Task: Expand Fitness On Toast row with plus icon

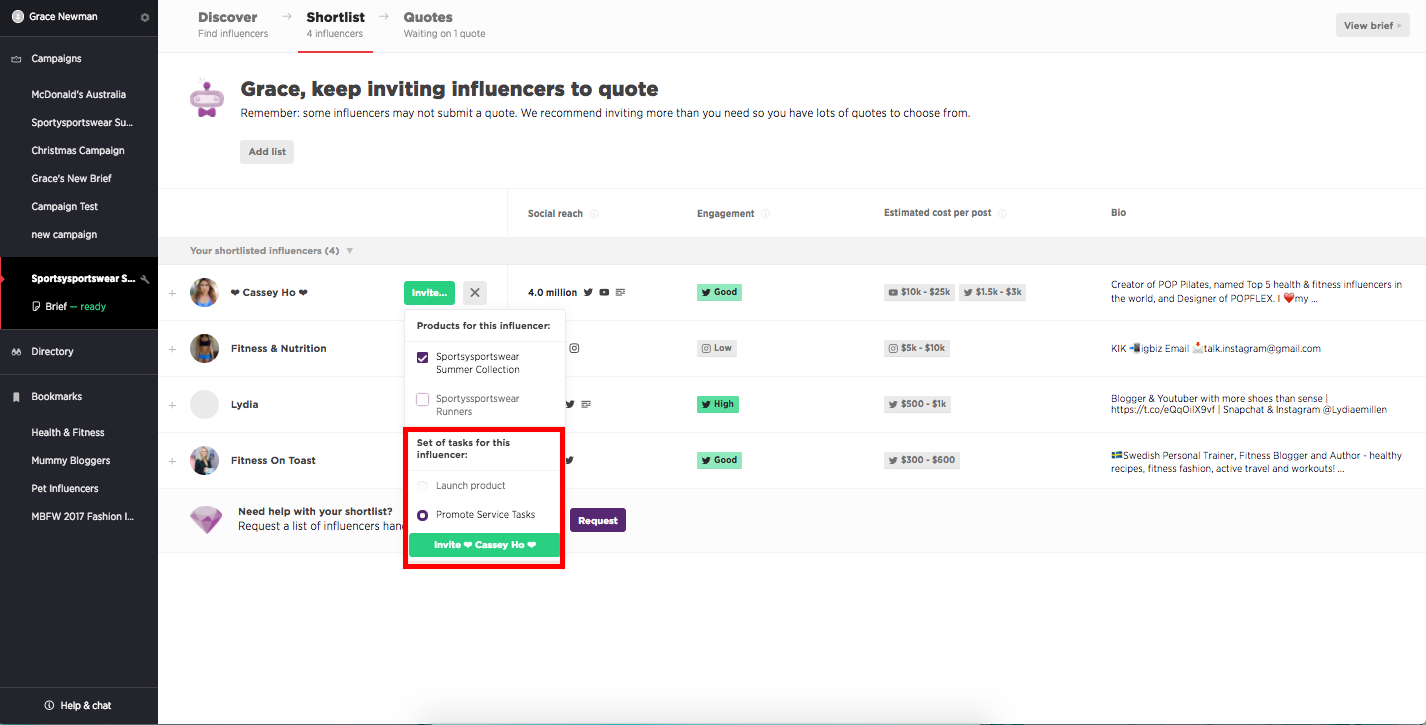Action: [172, 461]
